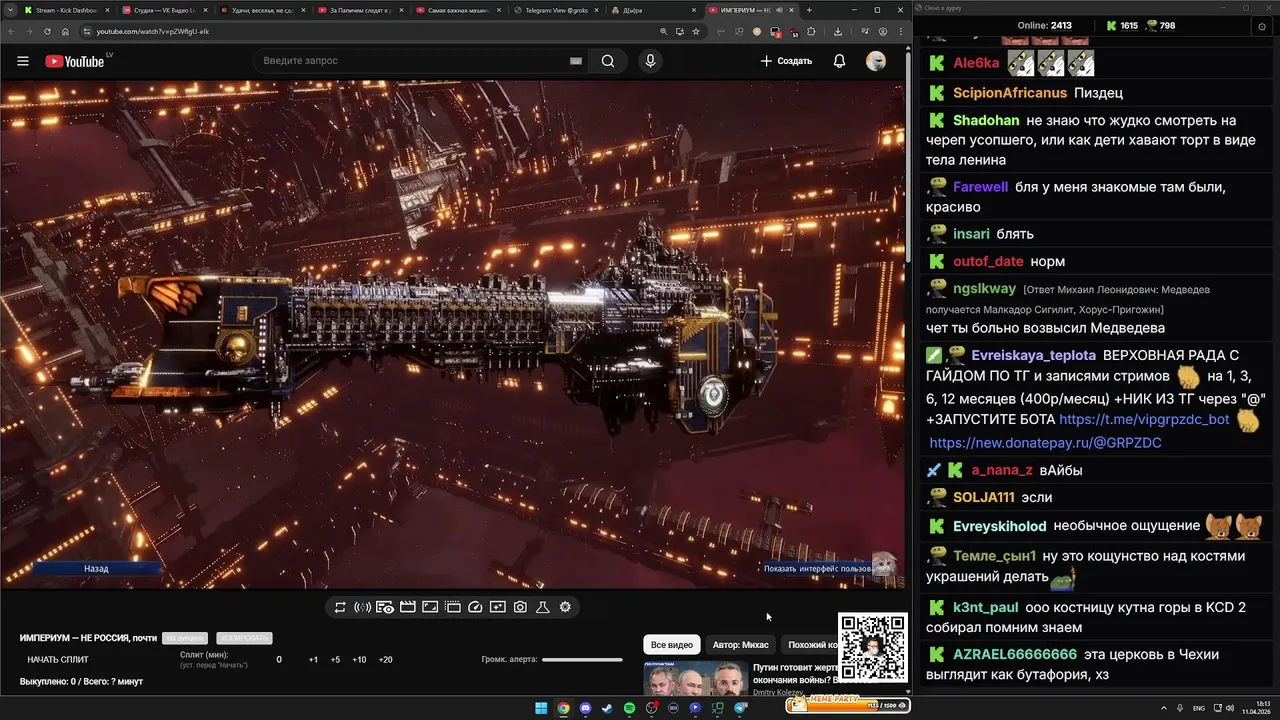This screenshot has height=720, width=1280.
Task: Select the Автор: Михас filter chip
Action: 740,645
